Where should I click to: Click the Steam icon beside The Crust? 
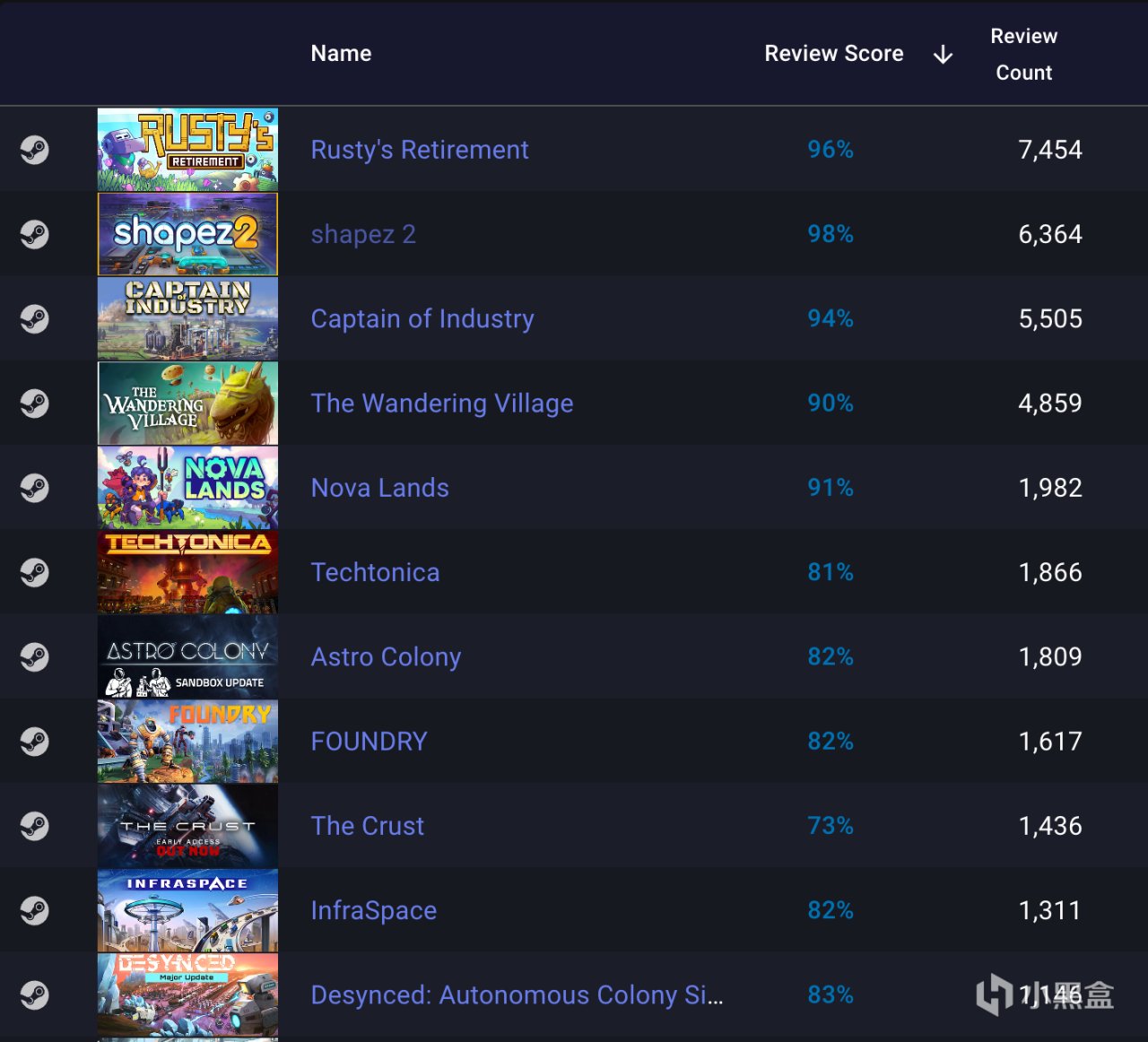[34, 826]
